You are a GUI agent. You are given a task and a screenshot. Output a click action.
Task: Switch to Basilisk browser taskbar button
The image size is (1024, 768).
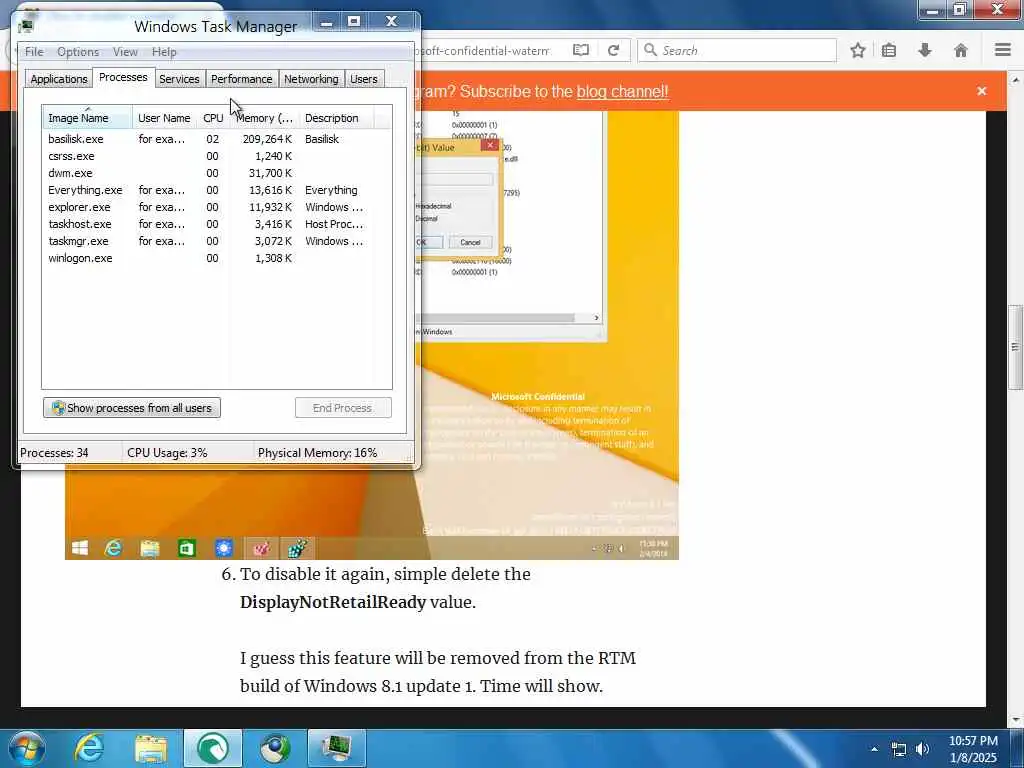pos(213,748)
